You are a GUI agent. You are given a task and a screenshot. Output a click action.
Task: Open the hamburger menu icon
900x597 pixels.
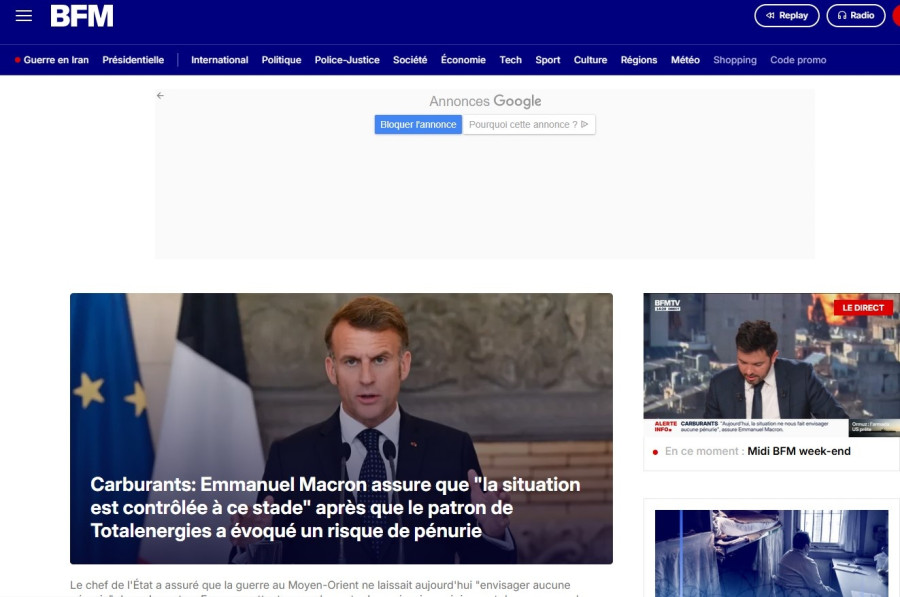[24, 16]
